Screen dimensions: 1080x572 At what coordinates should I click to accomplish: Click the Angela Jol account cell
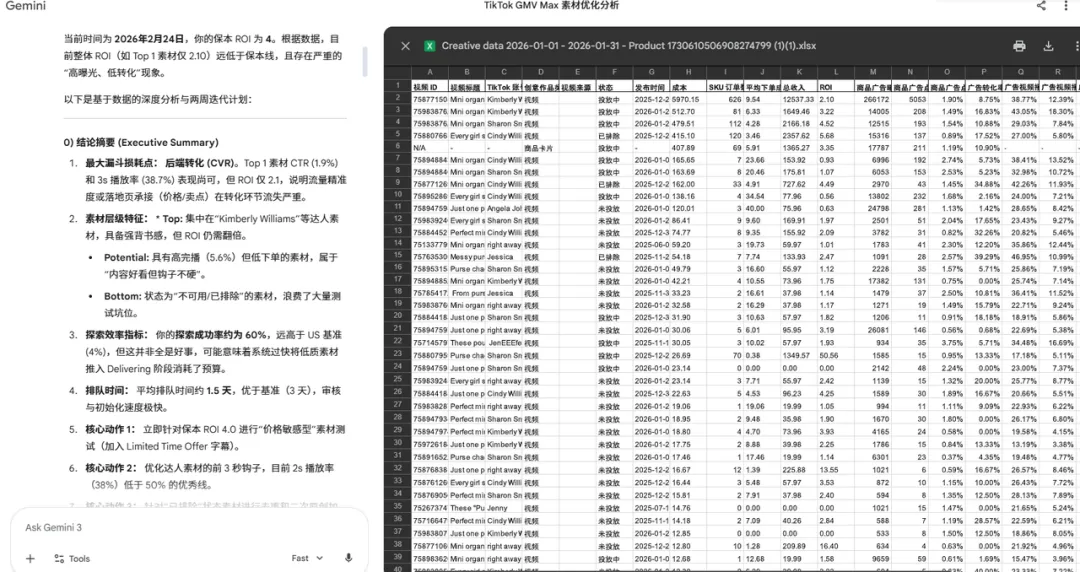tap(503, 208)
